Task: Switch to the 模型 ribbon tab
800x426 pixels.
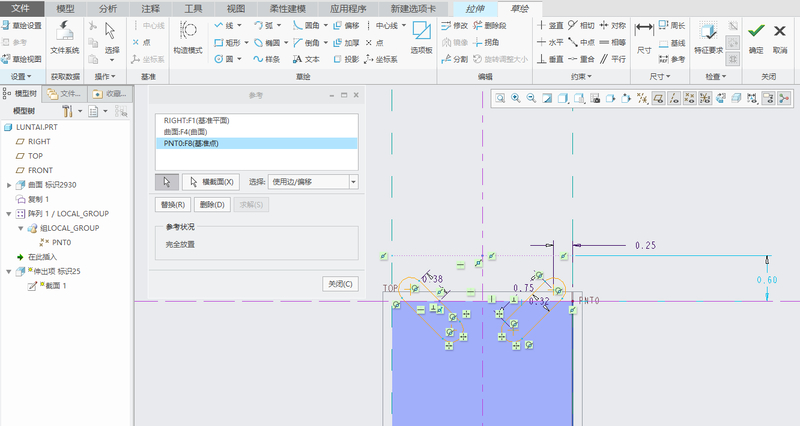Action: pos(65,9)
